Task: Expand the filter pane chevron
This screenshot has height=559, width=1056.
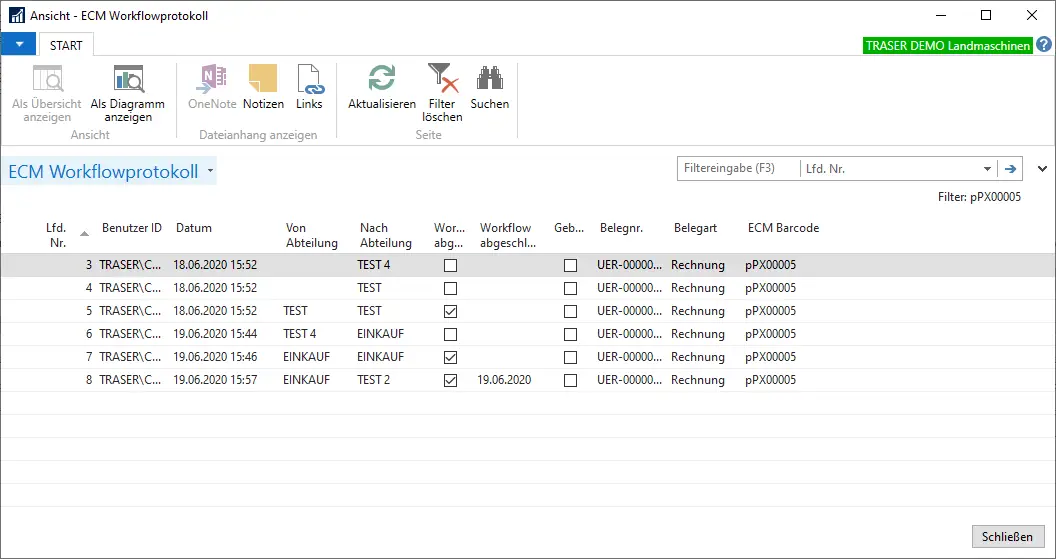Action: pyautogui.click(x=1043, y=169)
